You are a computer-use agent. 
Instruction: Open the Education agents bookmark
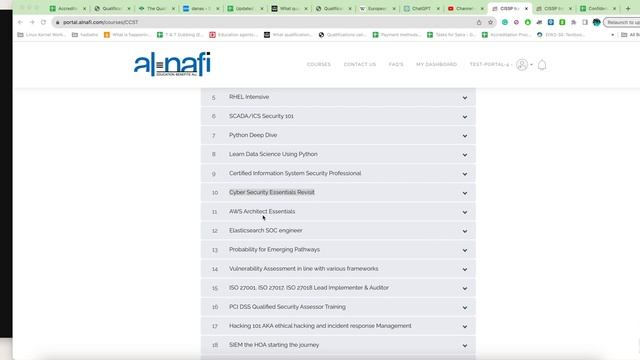click(233, 35)
